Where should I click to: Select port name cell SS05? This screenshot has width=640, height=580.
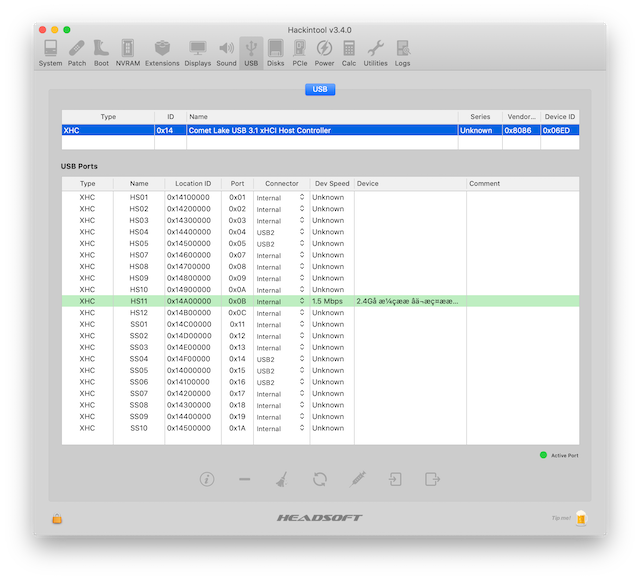139,370
